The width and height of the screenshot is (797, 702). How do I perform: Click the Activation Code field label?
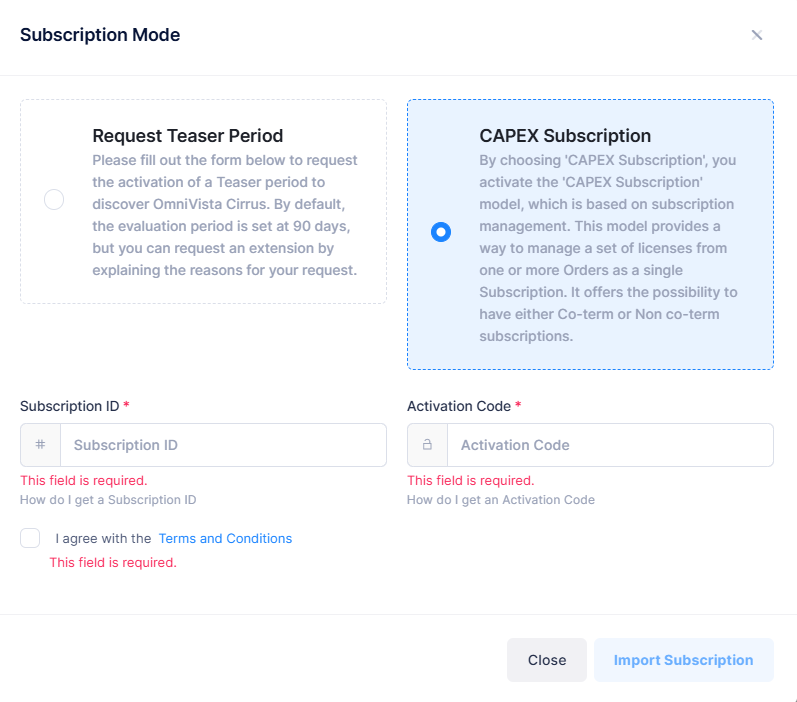(459, 406)
